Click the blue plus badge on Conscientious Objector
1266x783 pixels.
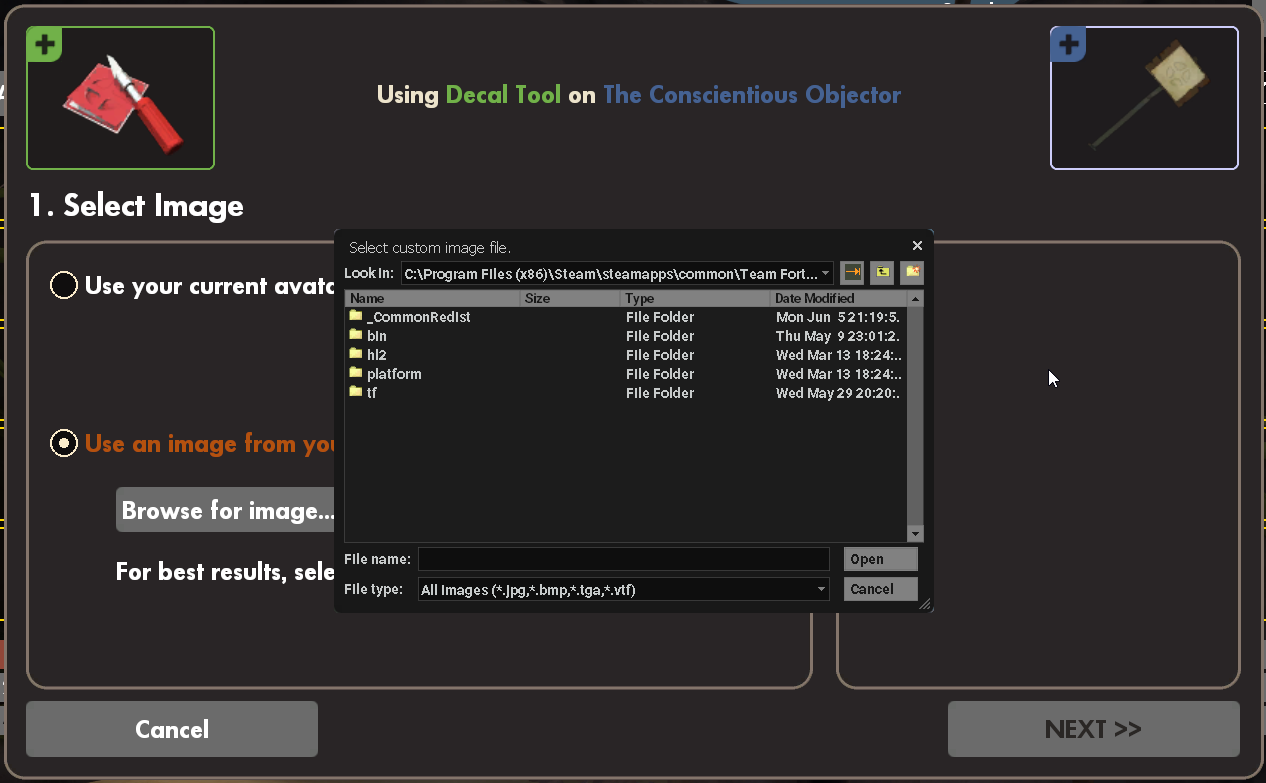click(x=1068, y=44)
